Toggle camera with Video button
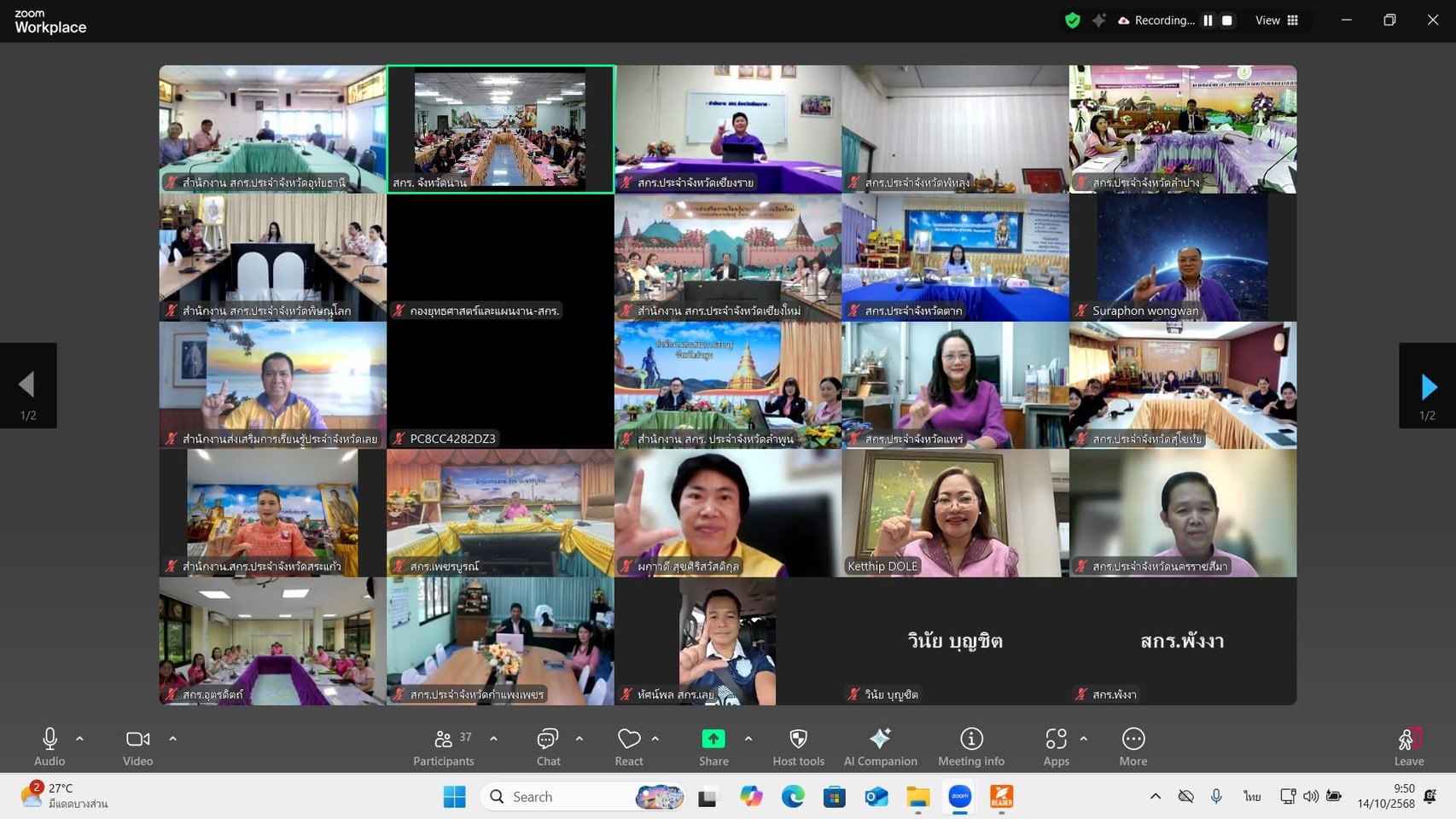1456x819 pixels. pos(137,746)
